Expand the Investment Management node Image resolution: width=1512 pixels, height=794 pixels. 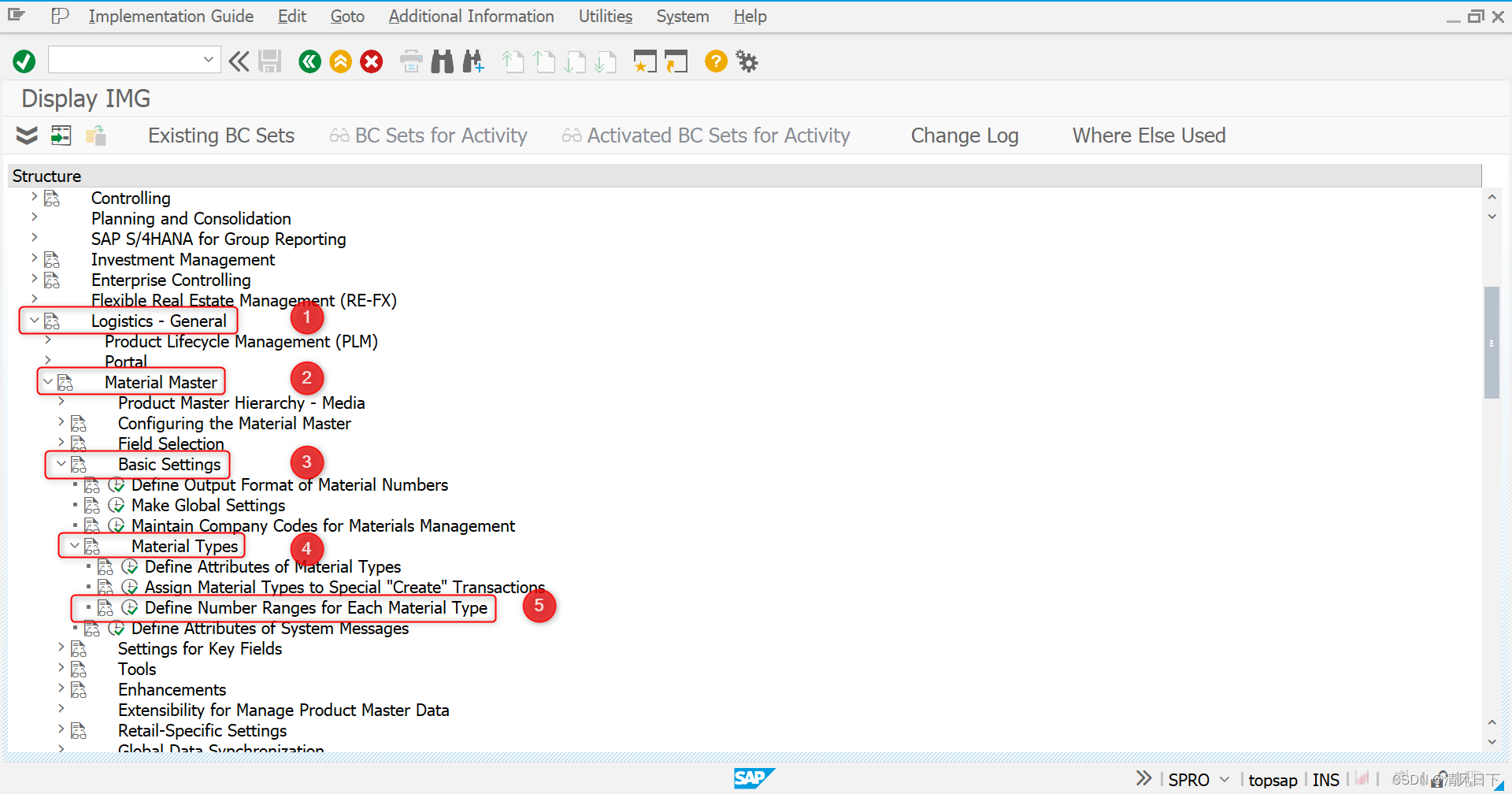coord(34,258)
